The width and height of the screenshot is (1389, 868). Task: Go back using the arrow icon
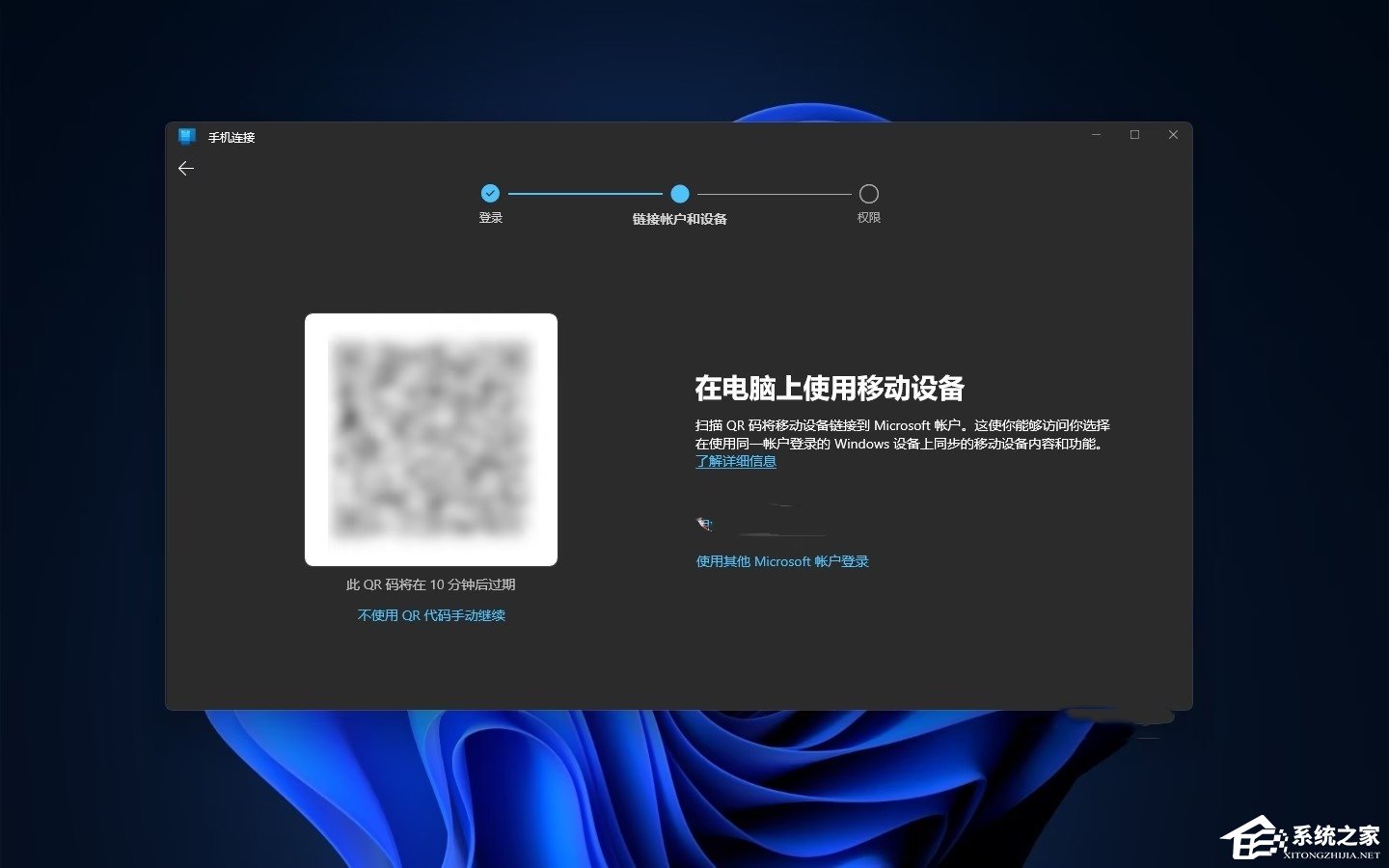[186, 168]
